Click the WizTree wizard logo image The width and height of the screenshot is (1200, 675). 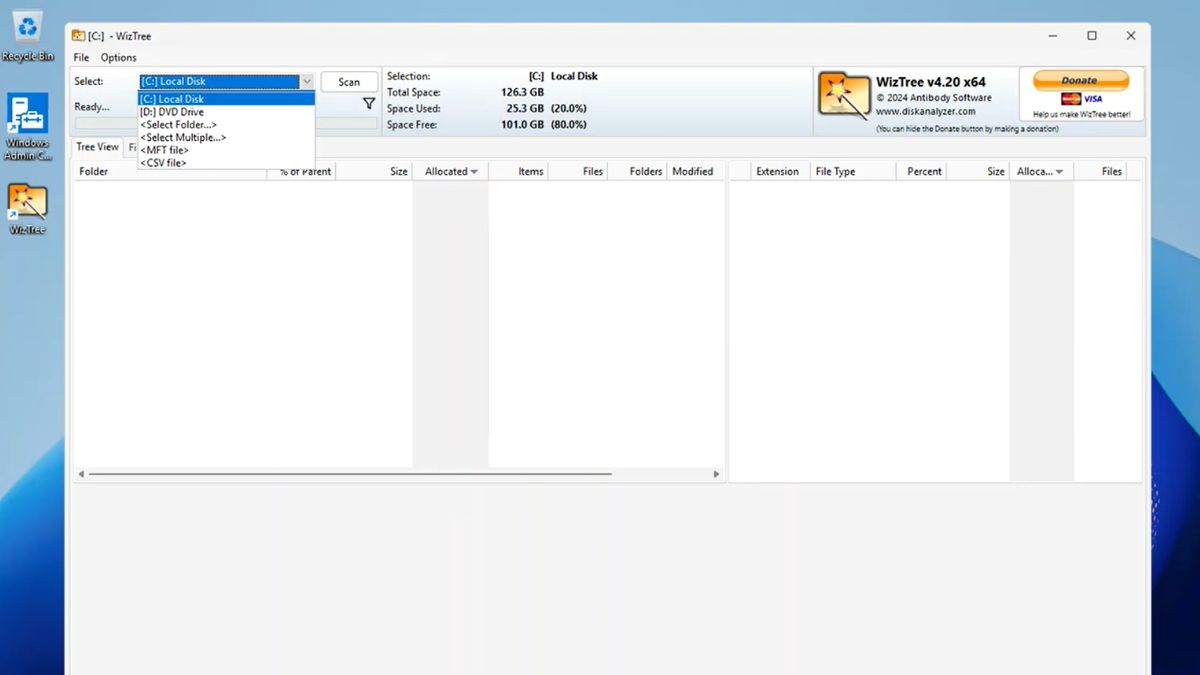click(844, 94)
